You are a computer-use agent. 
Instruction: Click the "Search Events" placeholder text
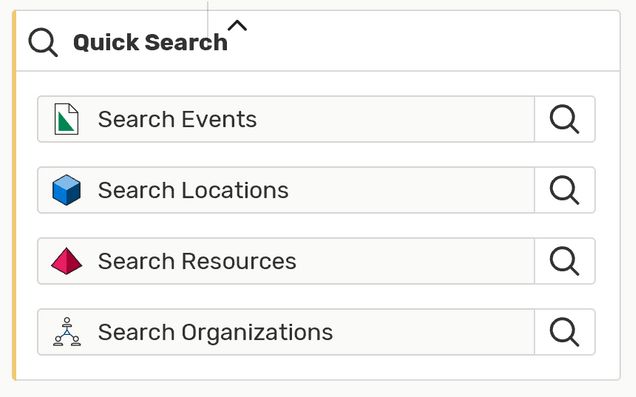[177, 119]
